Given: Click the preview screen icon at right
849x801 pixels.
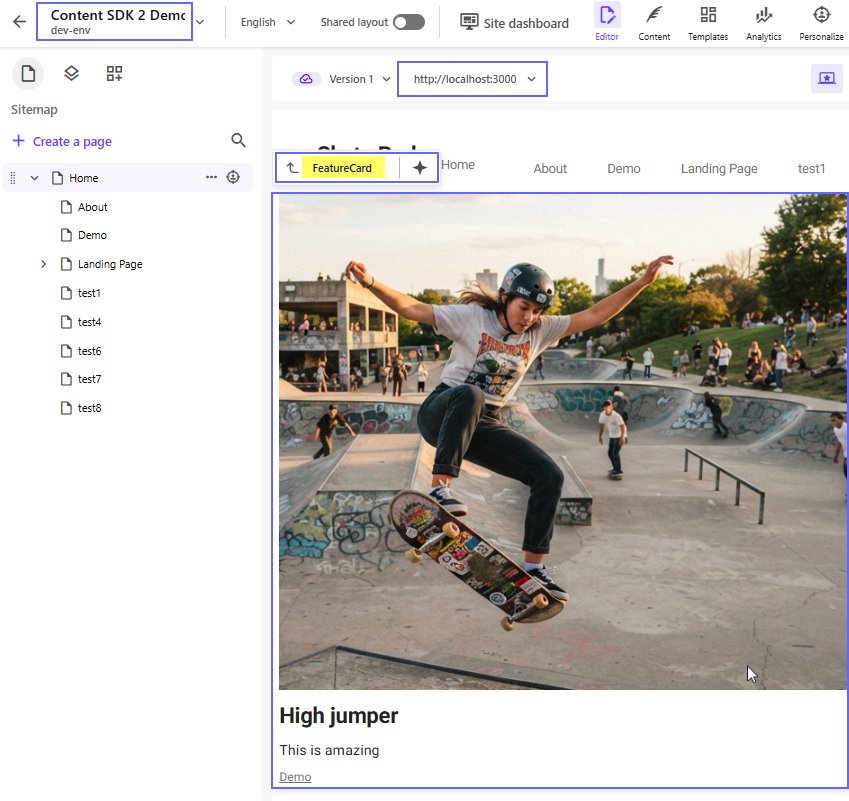Looking at the screenshot, I should click(826, 79).
